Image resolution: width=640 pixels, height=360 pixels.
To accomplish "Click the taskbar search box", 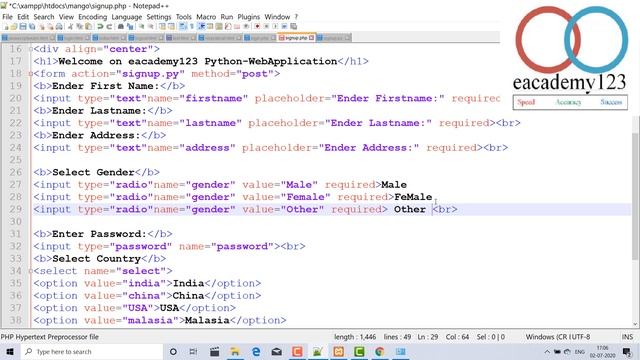I will click(x=92, y=351).
